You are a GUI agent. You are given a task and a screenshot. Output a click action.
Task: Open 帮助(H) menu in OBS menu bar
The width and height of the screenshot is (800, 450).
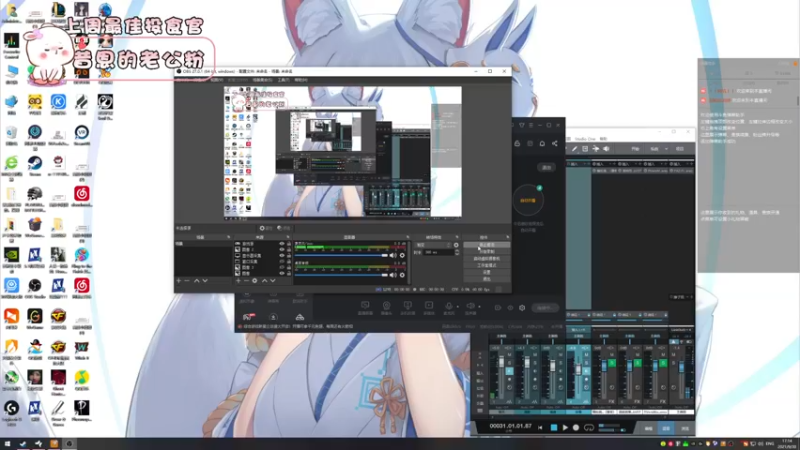(x=301, y=80)
